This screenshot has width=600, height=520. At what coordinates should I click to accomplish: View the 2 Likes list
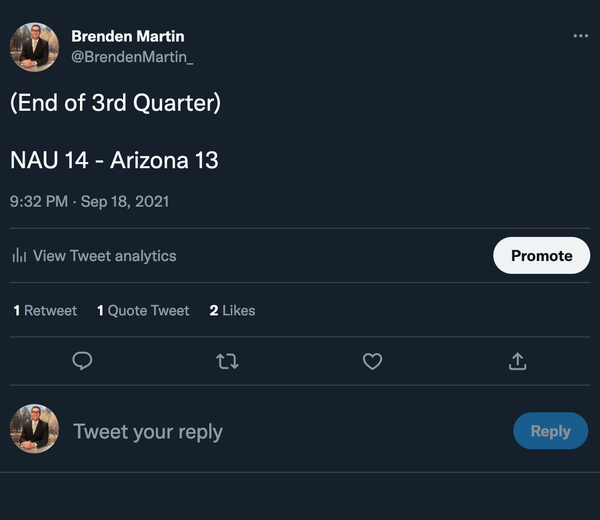[x=232, y=311]
